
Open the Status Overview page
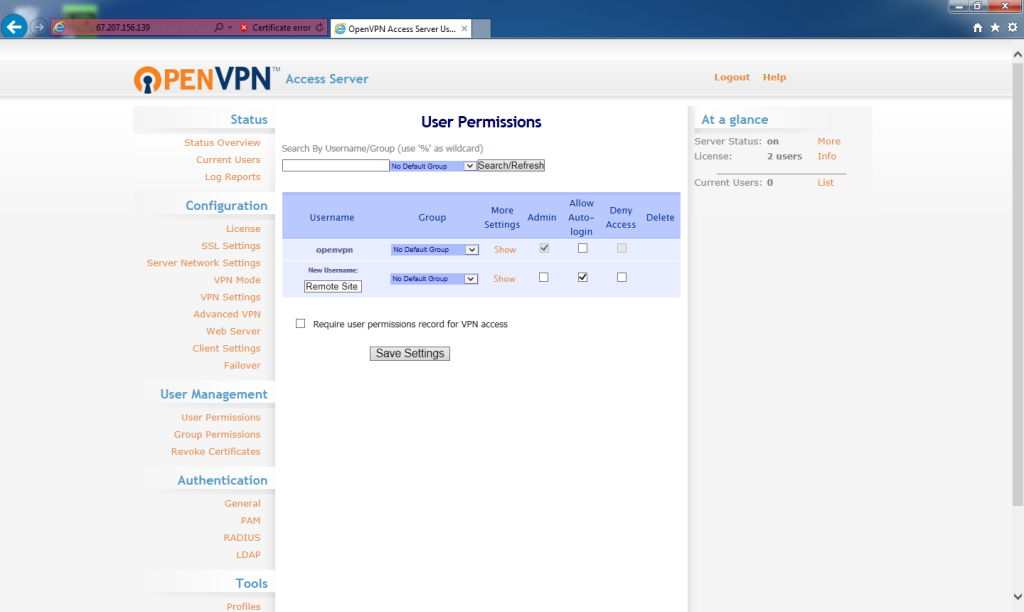222,142
